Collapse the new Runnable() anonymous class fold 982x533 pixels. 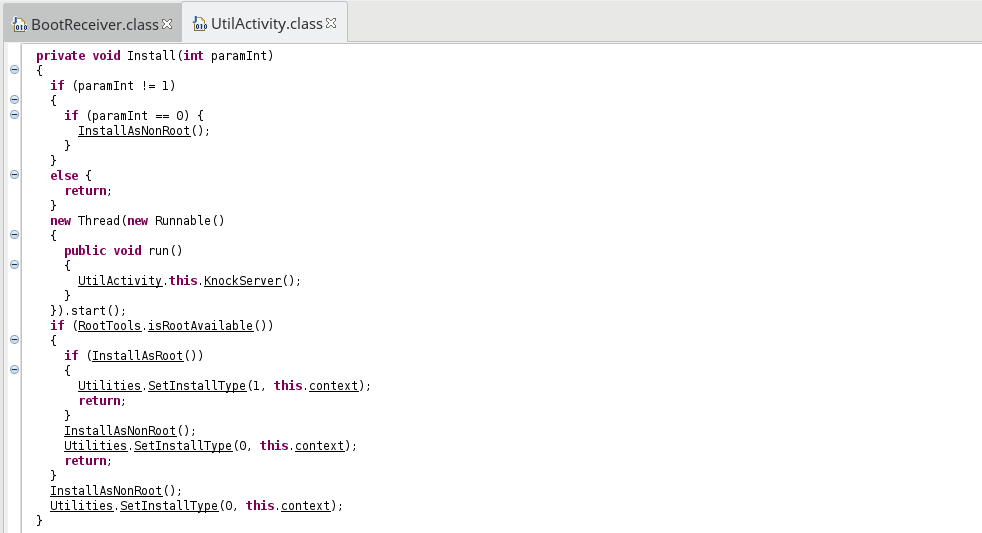click(x=14, y=235)
